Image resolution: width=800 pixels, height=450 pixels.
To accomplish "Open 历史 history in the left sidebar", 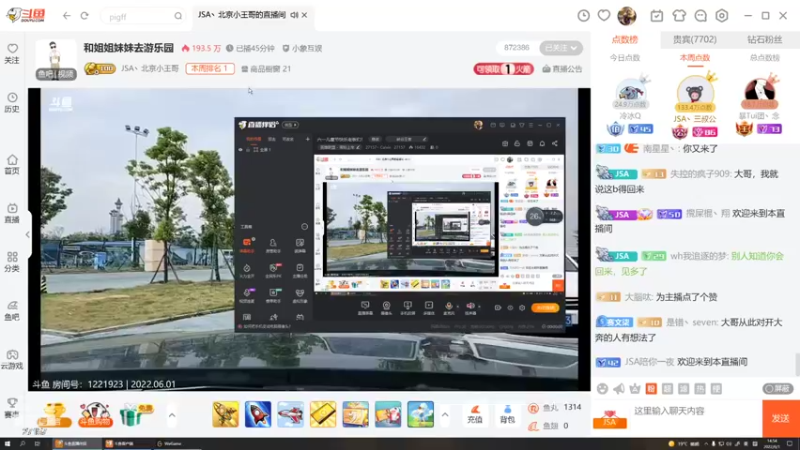I will point(12,103).
